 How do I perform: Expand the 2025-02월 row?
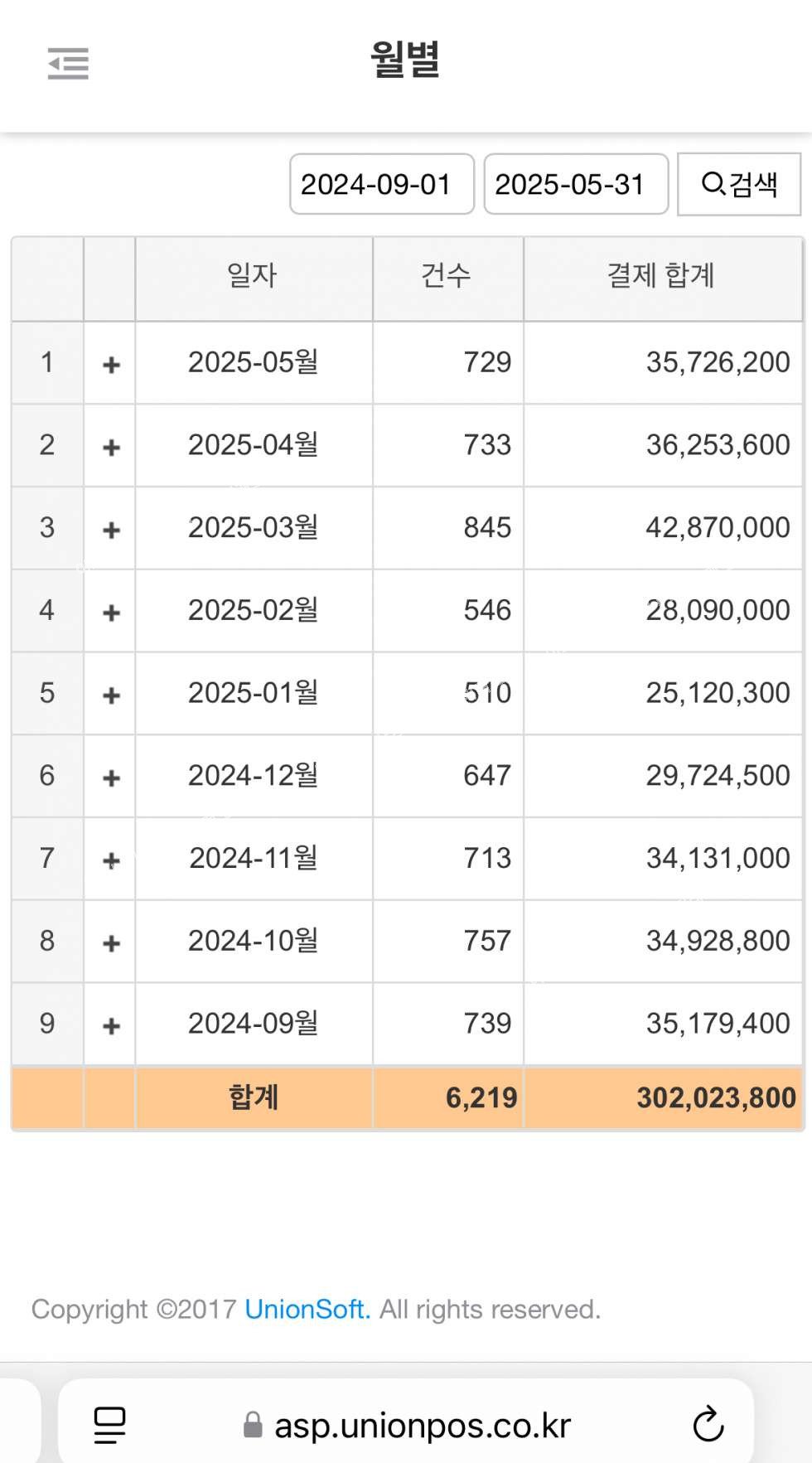[111, 613]
